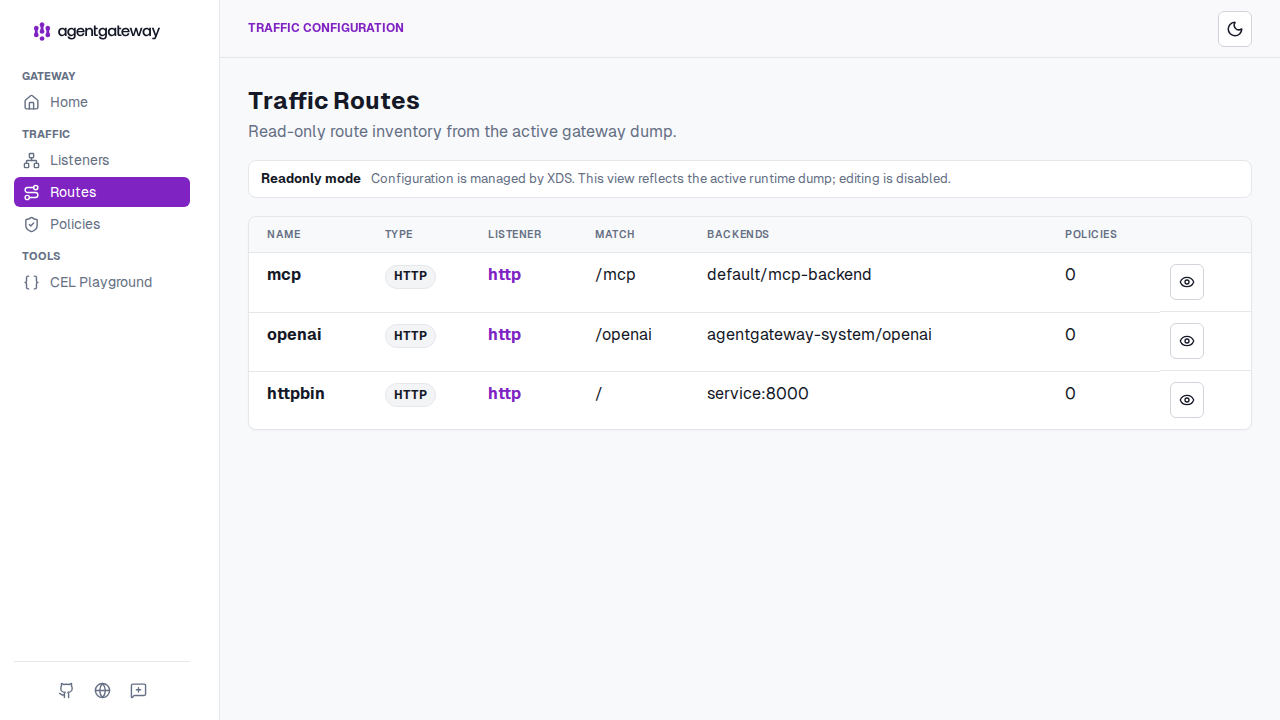Viewport: 1280px width, 720px height.
Task: Click agentgateway-system/openai backend cell
Action: (819, 335)
